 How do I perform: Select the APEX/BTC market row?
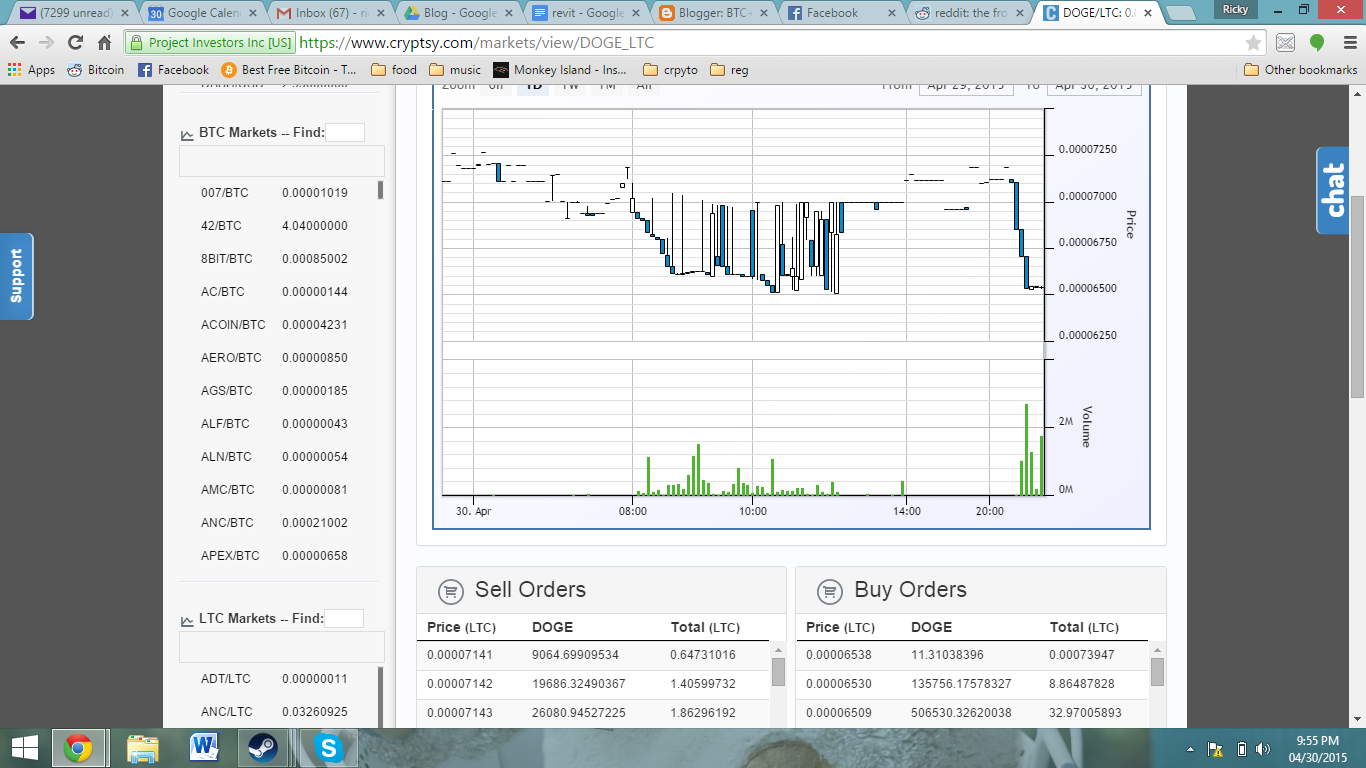(x=278, y=556)
